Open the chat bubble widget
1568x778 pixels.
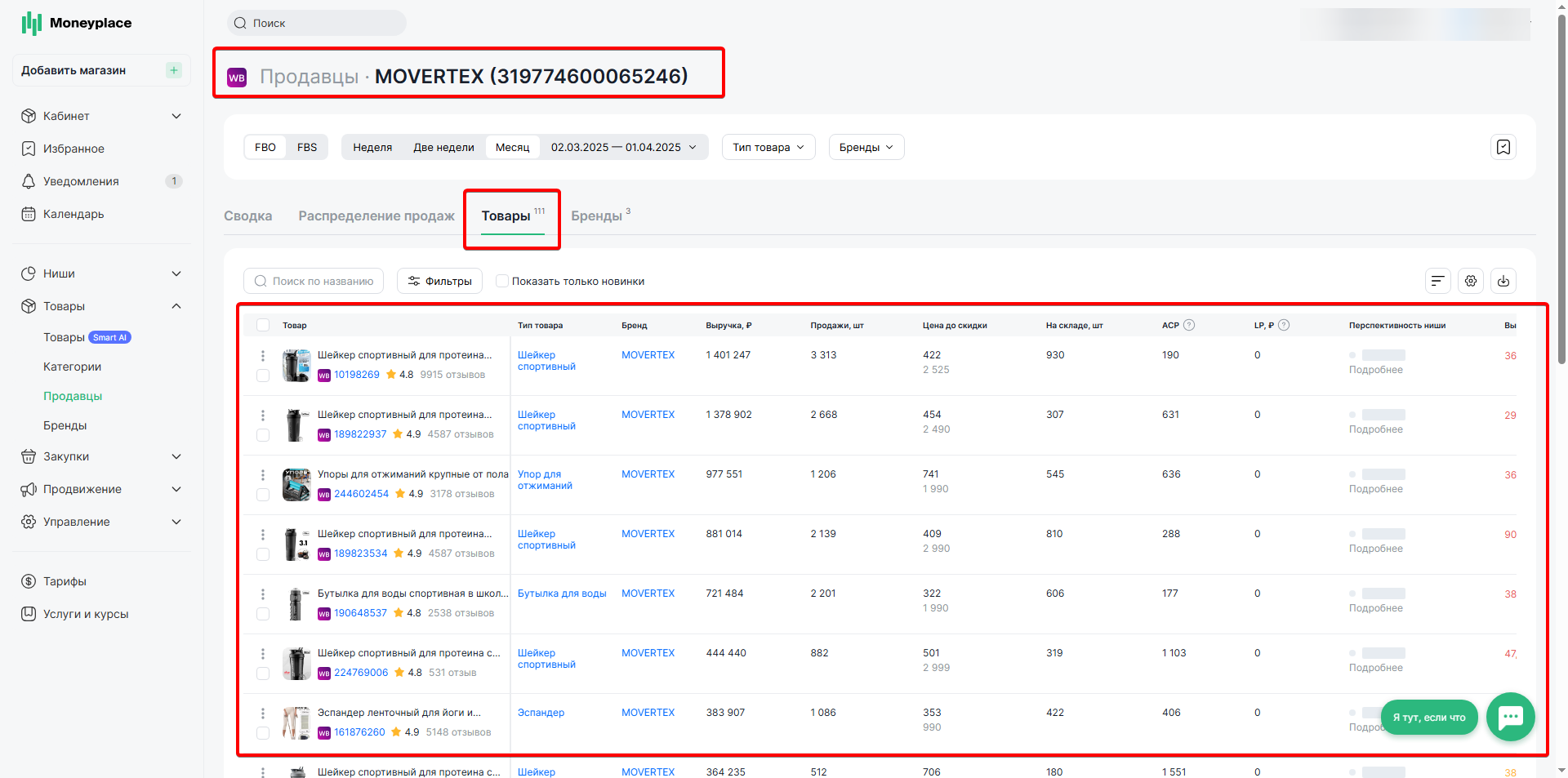[x=1510, y=717]
